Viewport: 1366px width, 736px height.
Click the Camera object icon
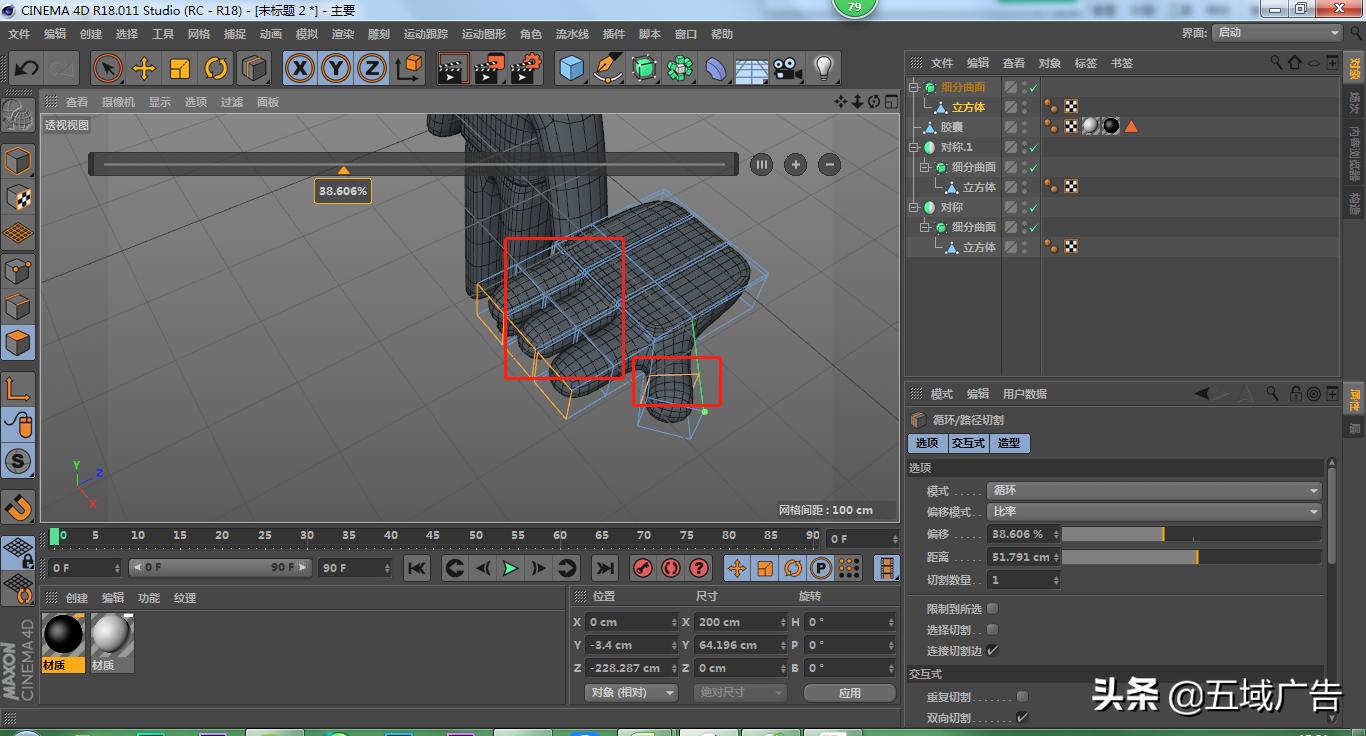click(x=786, y=68)
